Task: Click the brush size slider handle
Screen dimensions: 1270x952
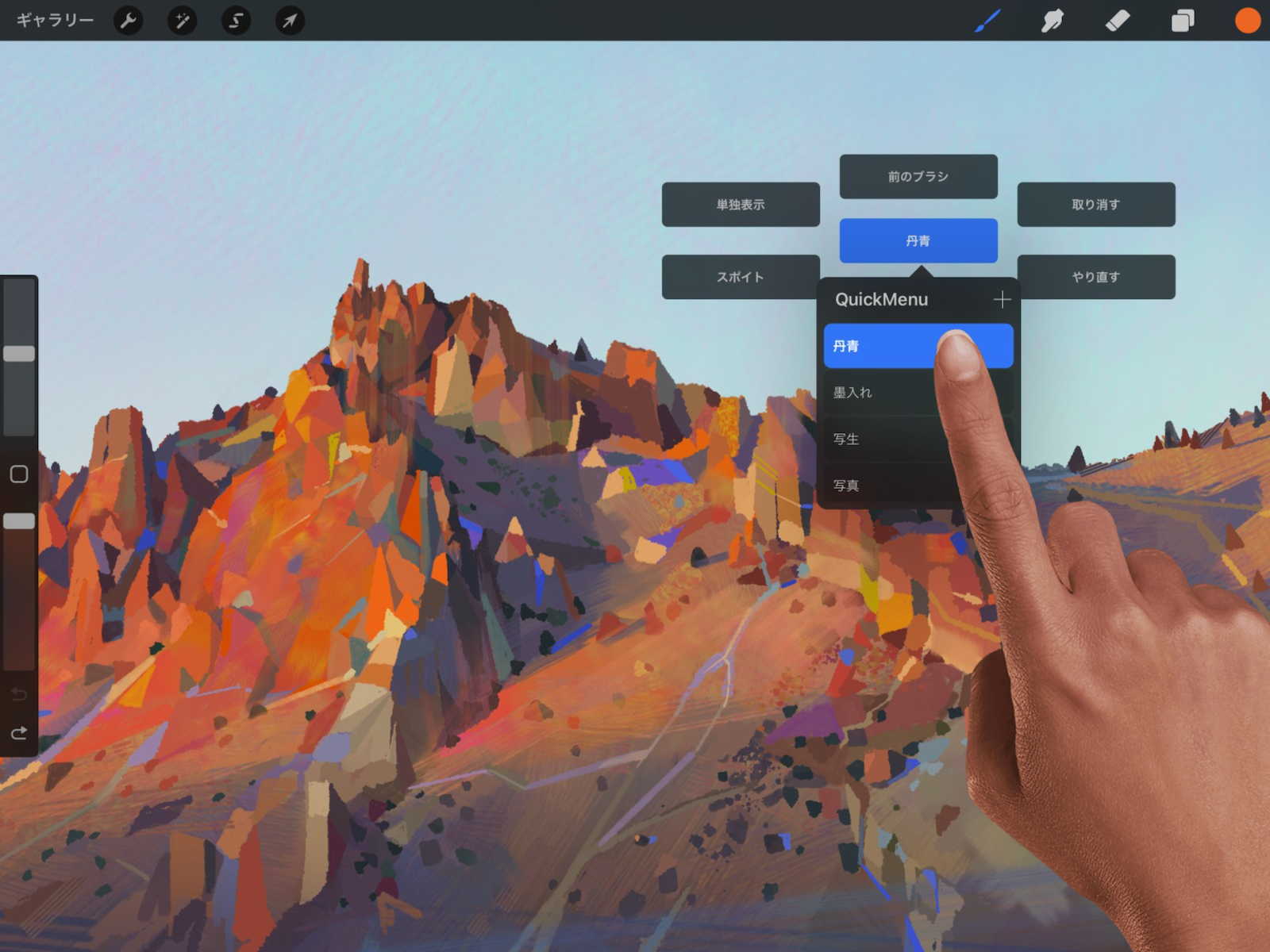Action: tap(19, 354)
